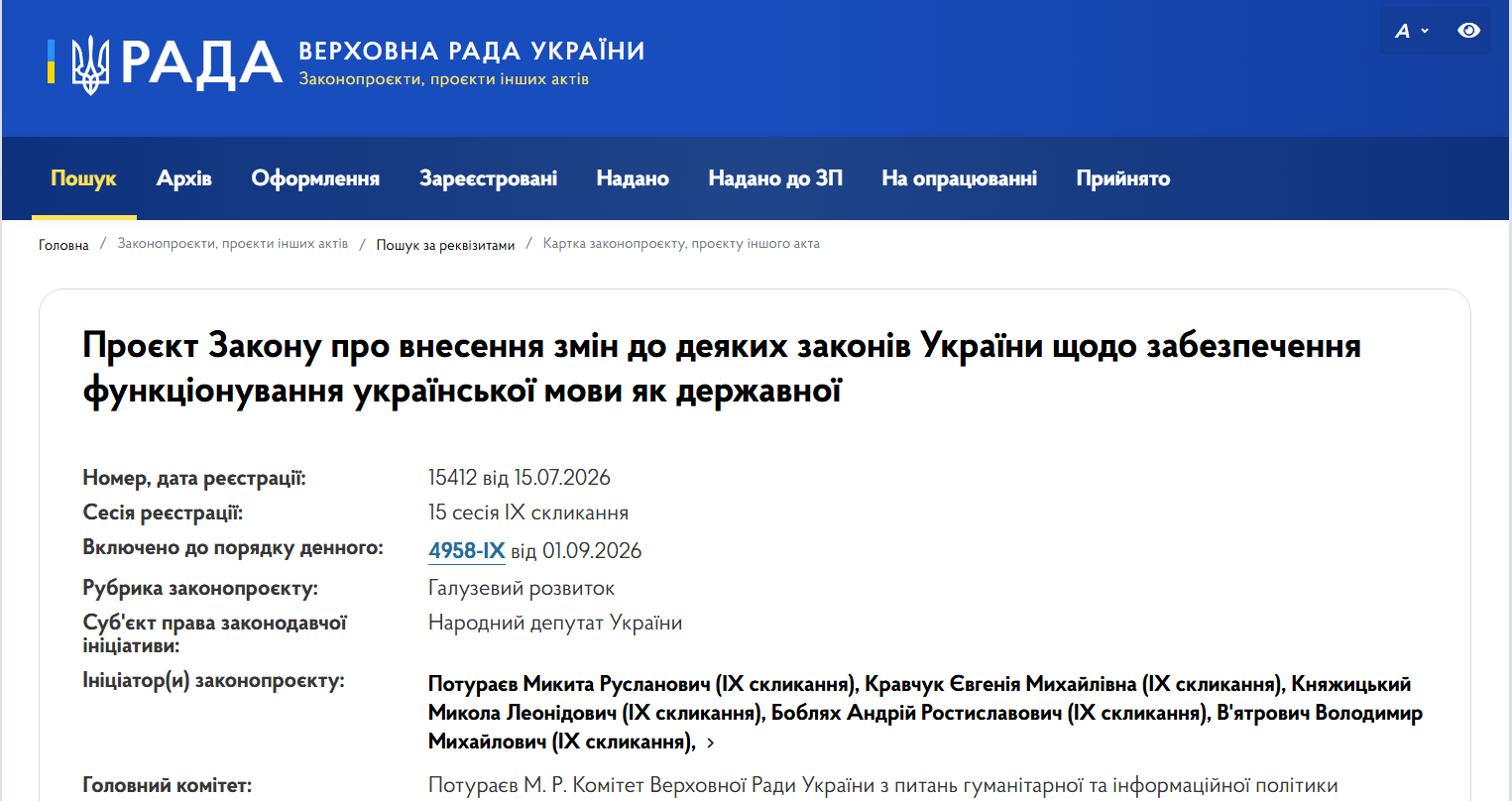Viewport: 1512px width, 801px height.
Task: Click the 'Номер, дата реєстрації:' label
Action: tap(194, 478)
